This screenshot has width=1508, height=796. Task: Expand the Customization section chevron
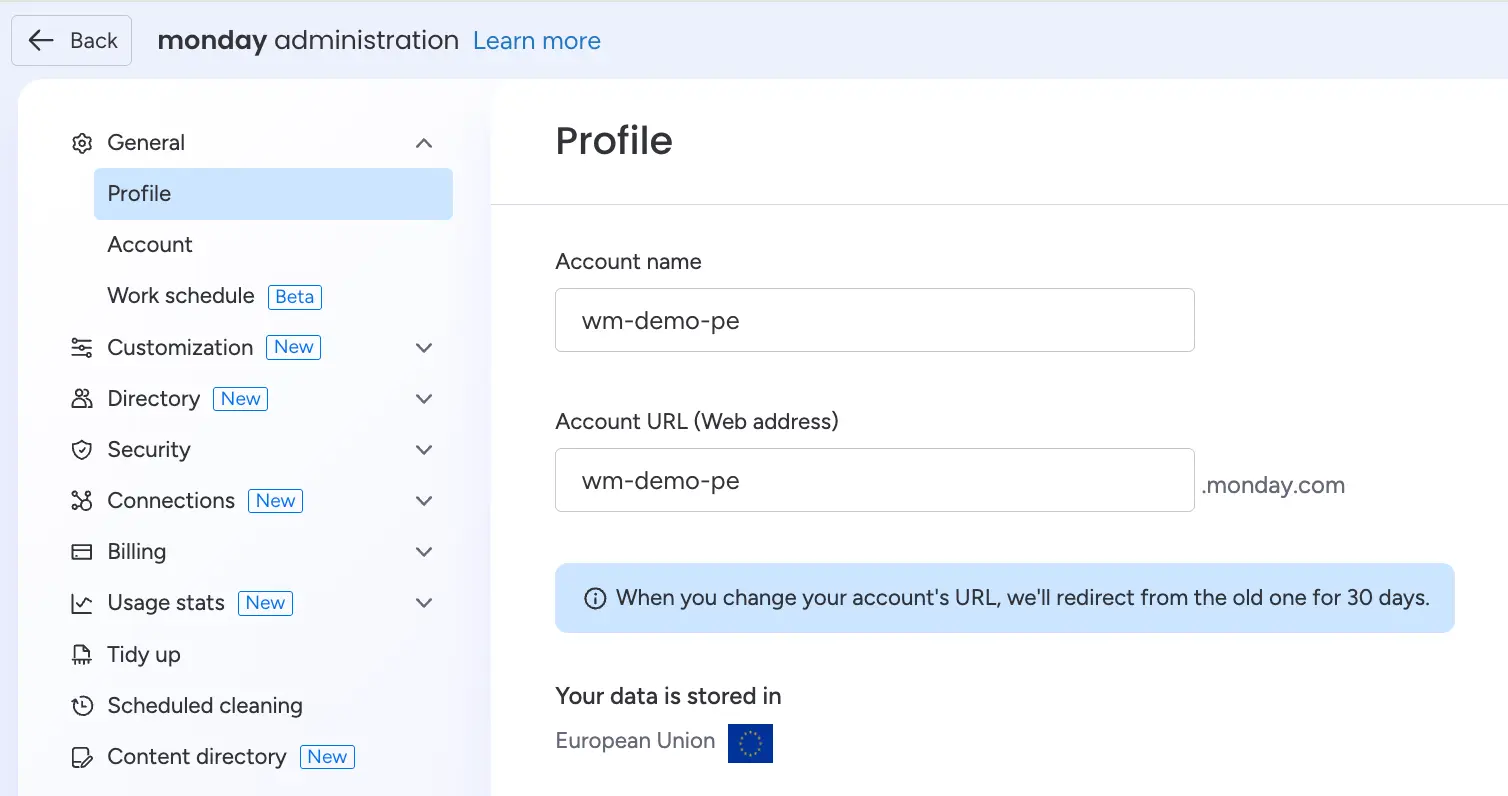[424, 348]
